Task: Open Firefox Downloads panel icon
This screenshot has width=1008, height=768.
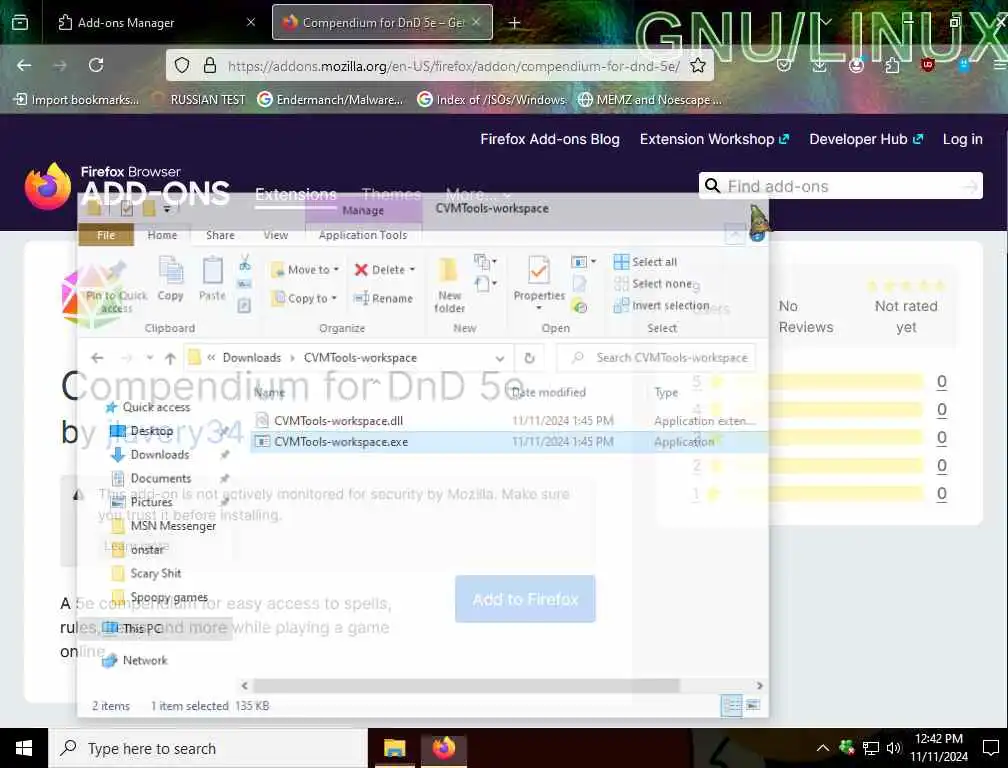Action: (819, 65)
